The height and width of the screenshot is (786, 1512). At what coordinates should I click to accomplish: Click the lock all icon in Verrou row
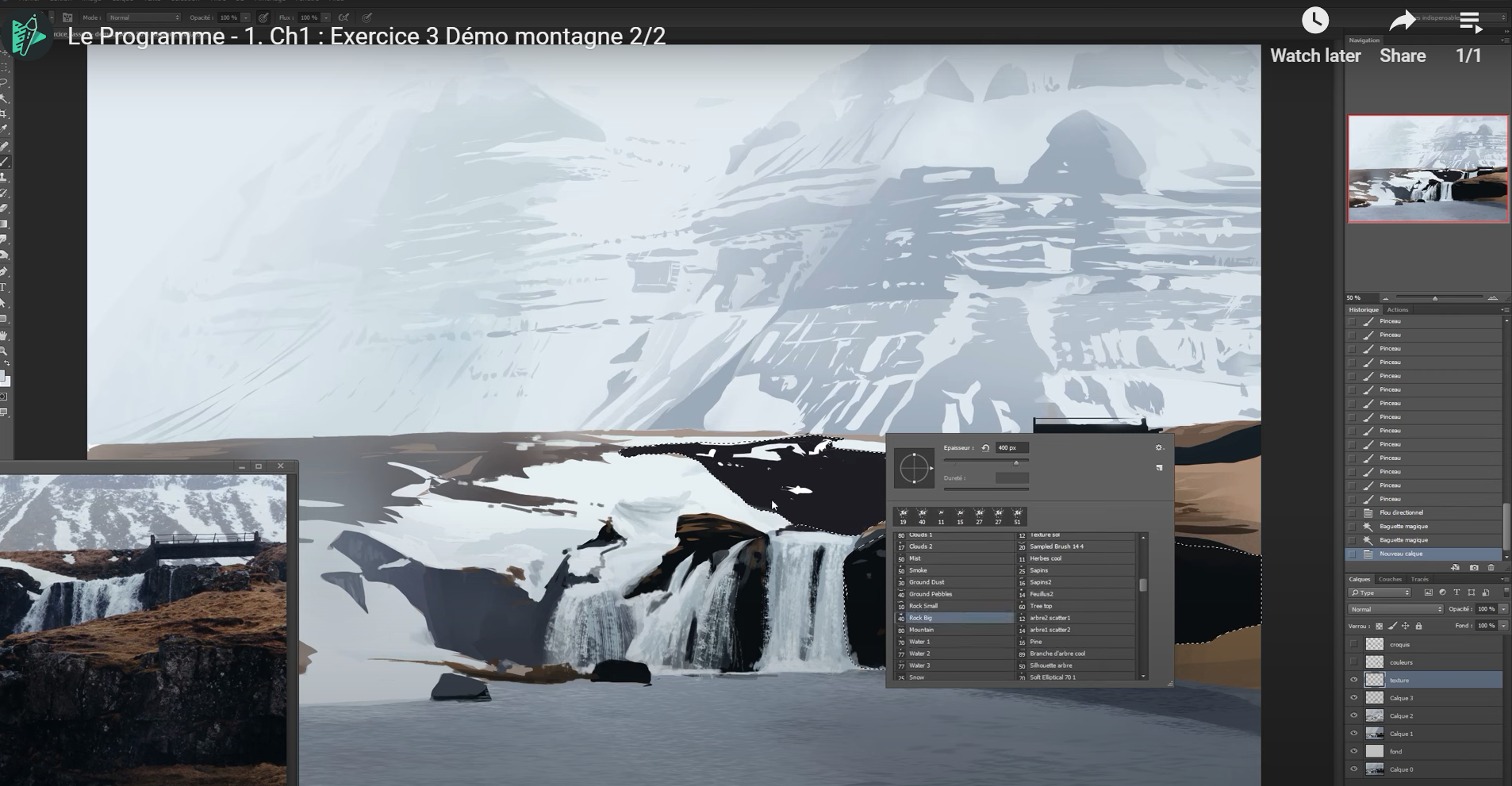[x=1419, y=627]
